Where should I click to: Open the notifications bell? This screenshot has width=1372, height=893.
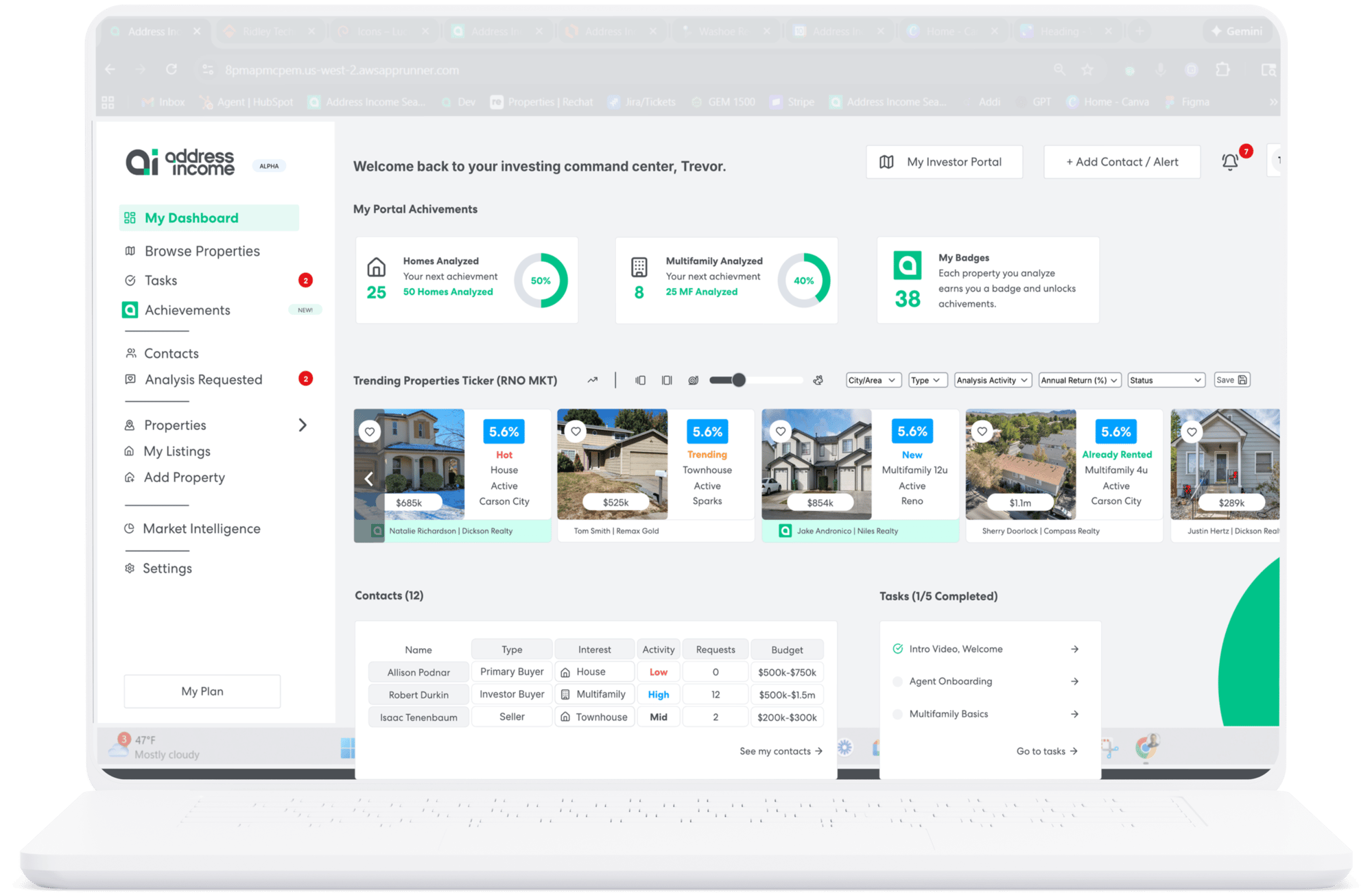[1230, 163]
